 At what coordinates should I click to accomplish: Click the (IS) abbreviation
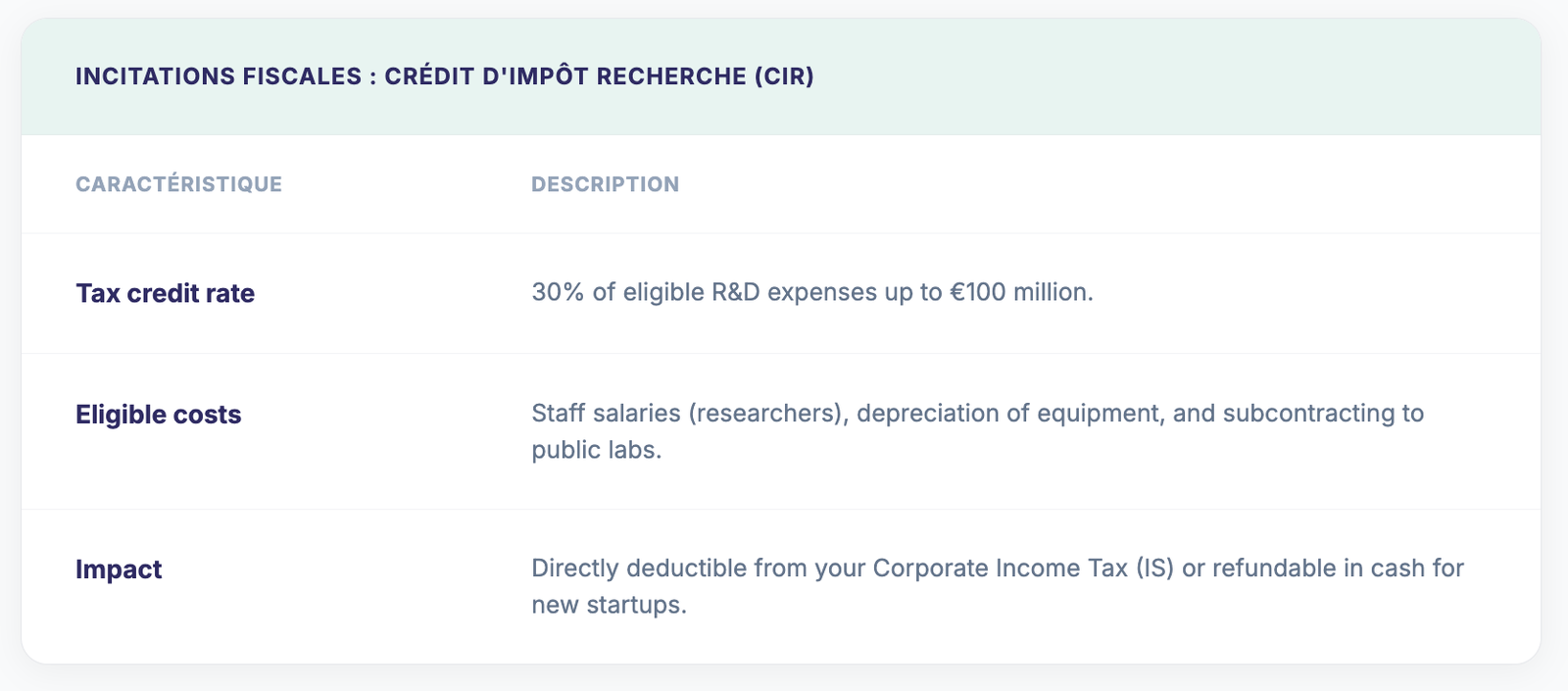click(x=1154, y=568)
